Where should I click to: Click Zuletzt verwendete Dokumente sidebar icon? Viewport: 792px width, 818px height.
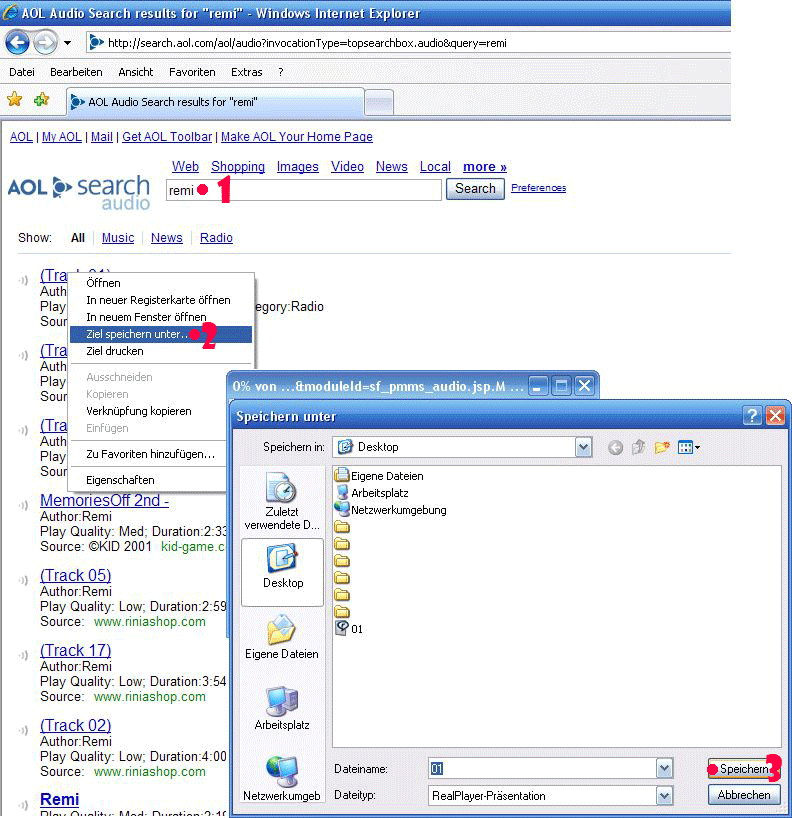tap(282, 500)
